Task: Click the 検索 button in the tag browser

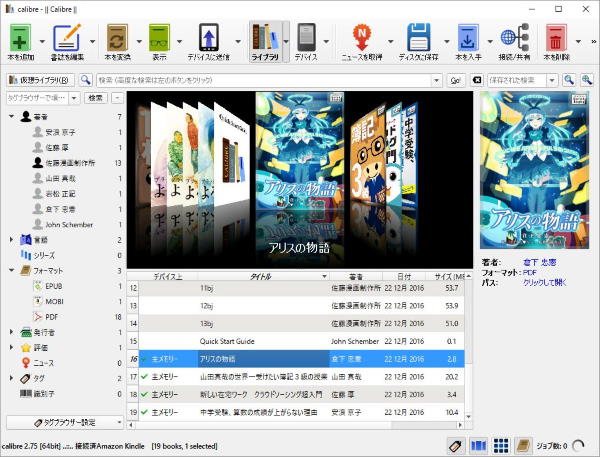Action: click(95, 98)
